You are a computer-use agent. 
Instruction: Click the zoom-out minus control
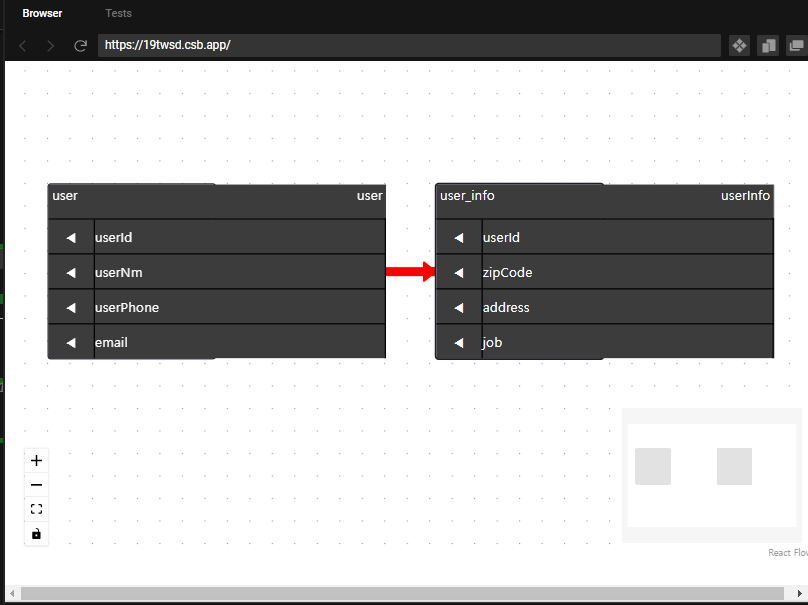[36, 484]
